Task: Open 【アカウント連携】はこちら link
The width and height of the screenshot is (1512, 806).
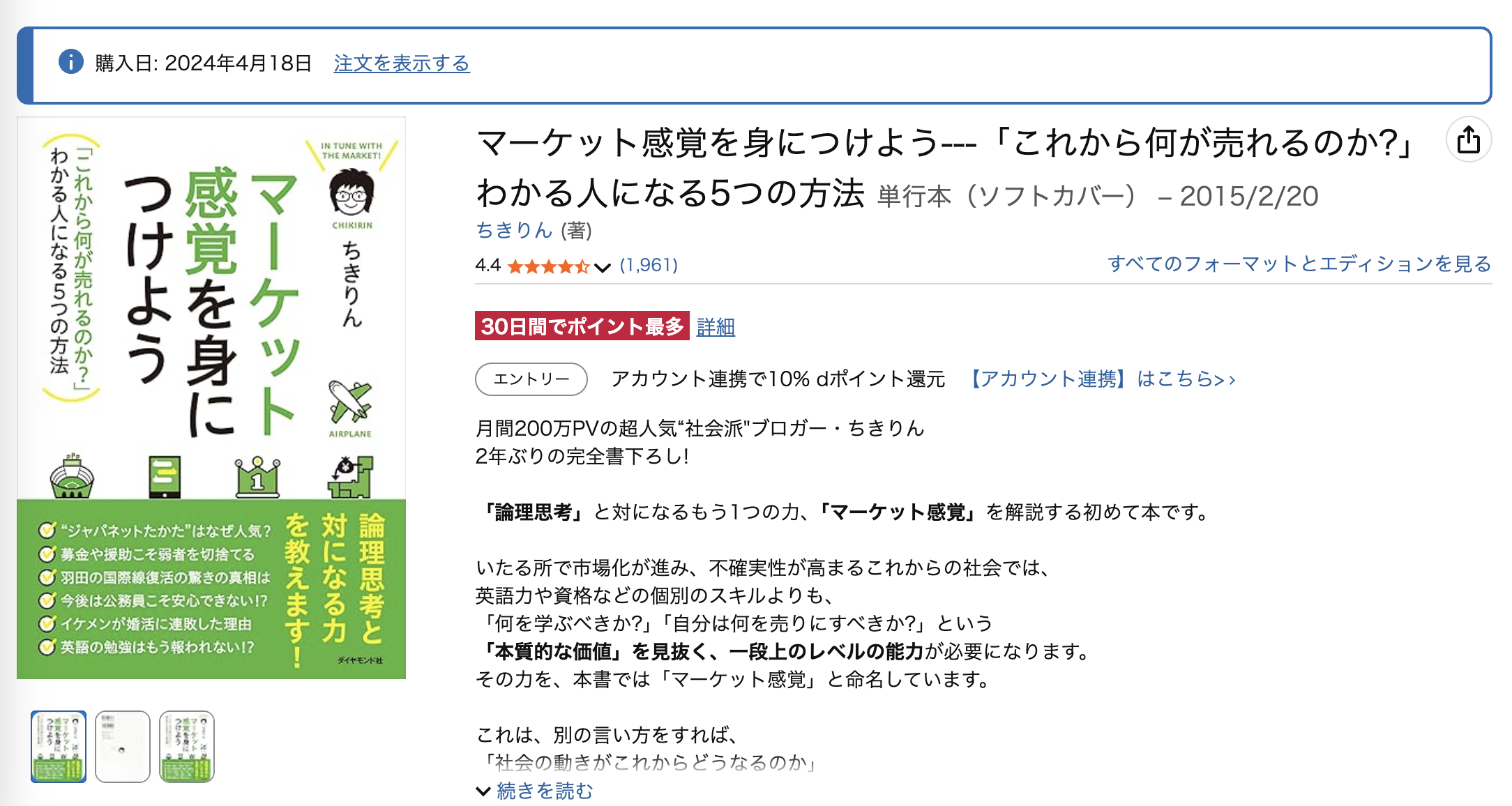Action: click(1101, 379)
